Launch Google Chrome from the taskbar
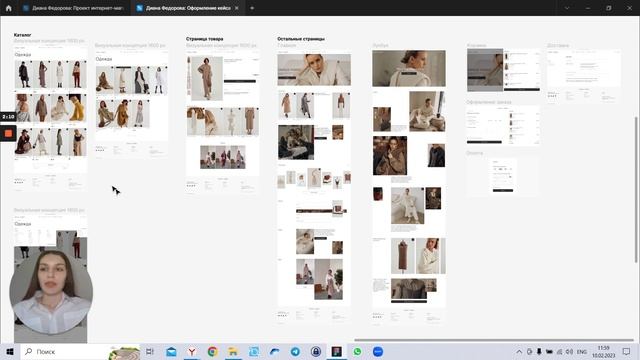The width and height of the screenshot is (640, 360). click(x=212, y=351)
